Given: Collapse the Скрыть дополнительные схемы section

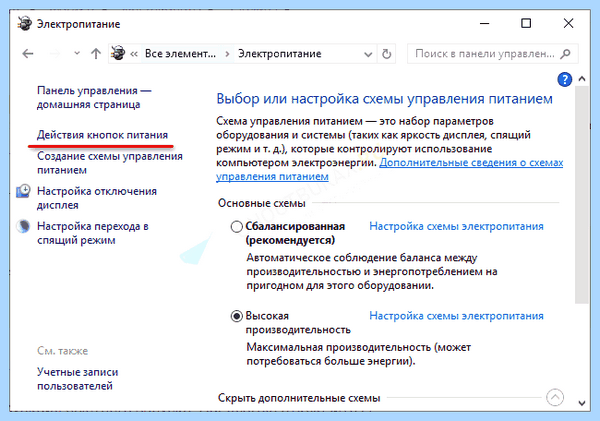Looking at the screenshot, I should coord(555,397).
